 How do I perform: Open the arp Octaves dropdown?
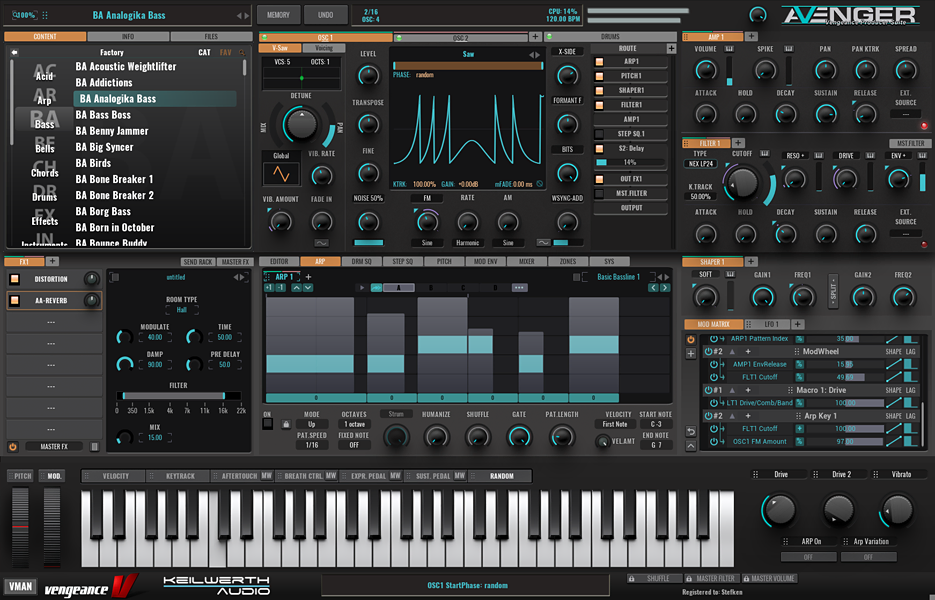[x=354, y=424]
